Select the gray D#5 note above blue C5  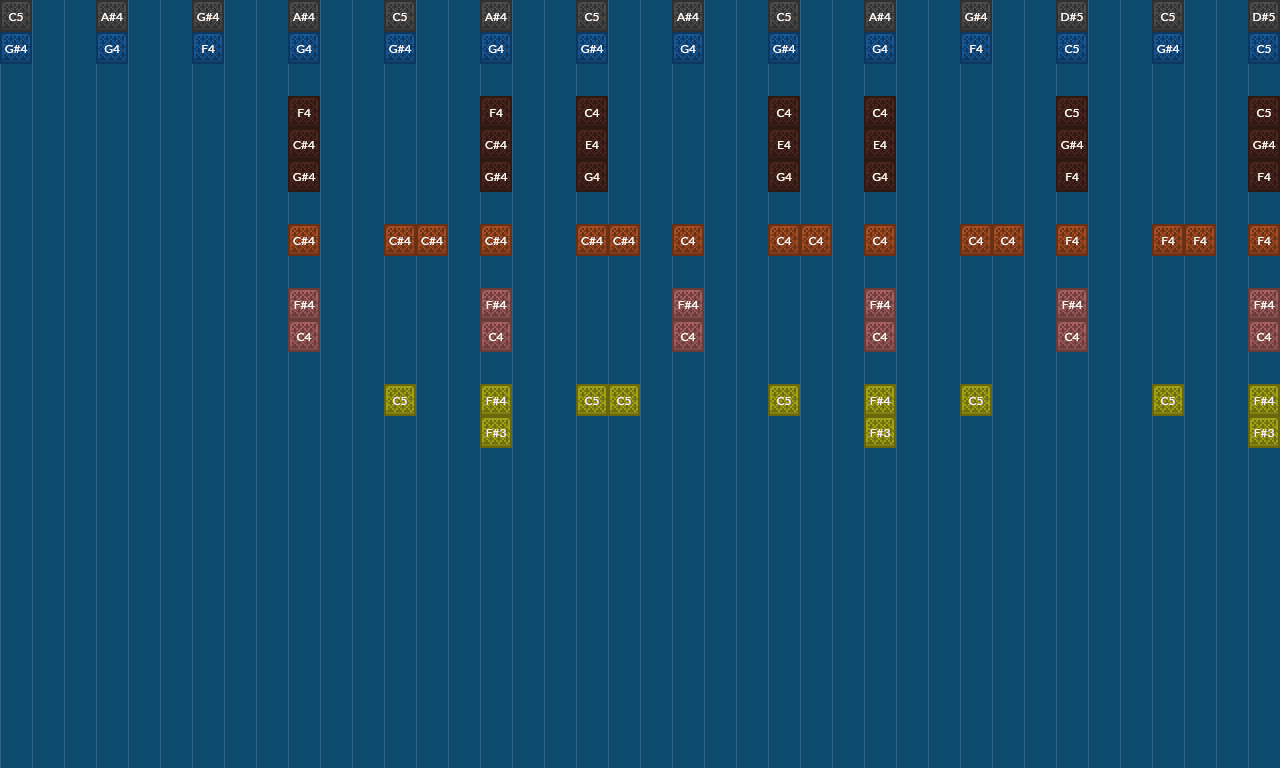click(1071, 16)
